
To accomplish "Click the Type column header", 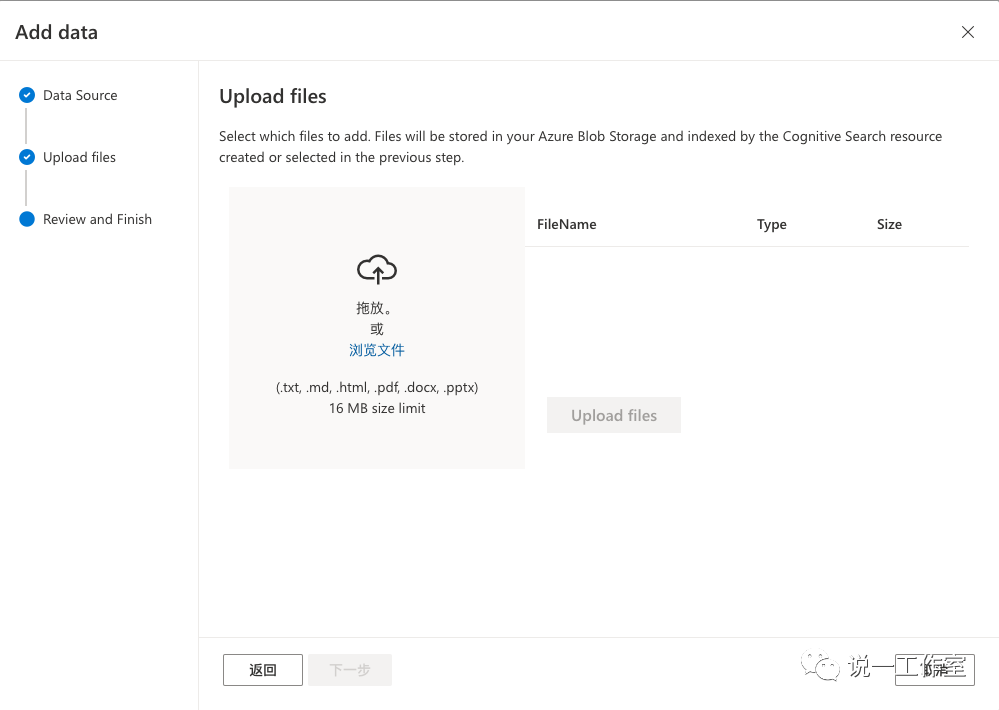I will (771, 224).
